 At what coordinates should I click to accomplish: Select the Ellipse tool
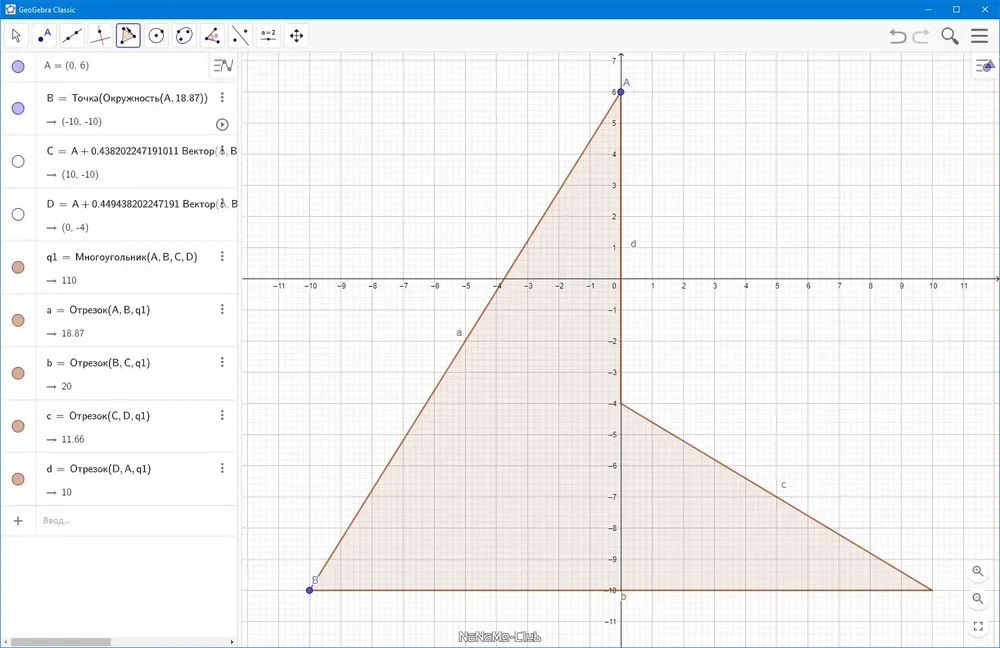click(184, 36)
